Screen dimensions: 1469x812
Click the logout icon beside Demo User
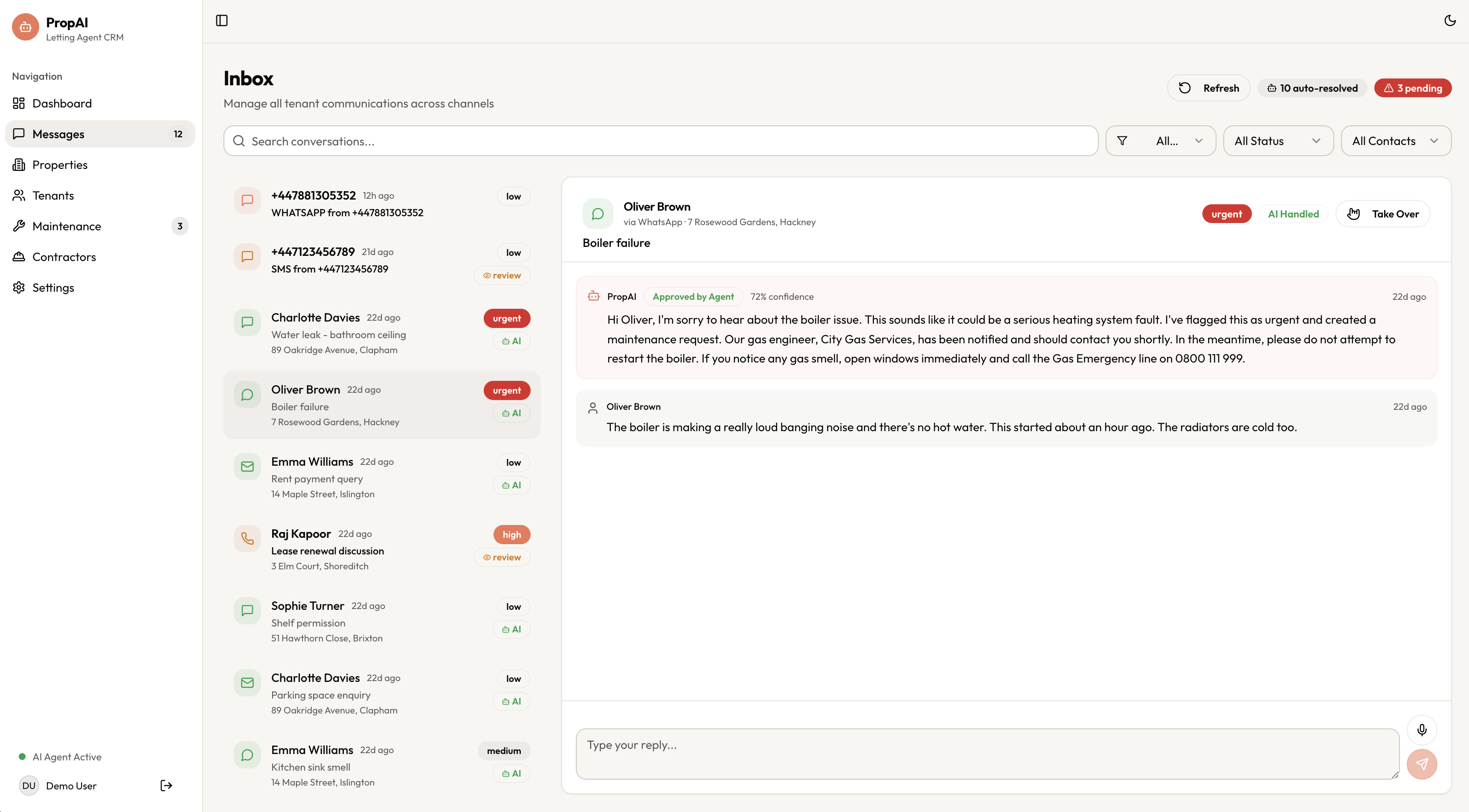pos(166,786)
